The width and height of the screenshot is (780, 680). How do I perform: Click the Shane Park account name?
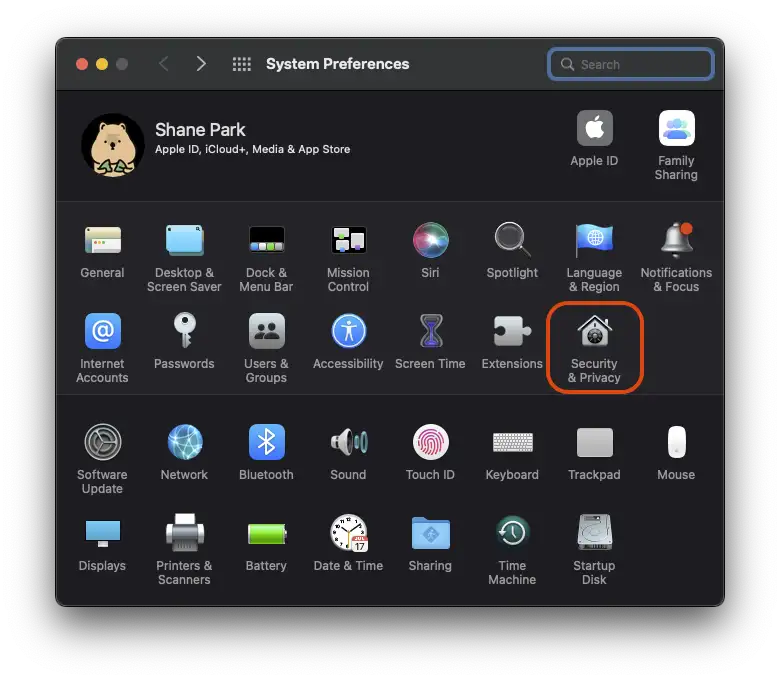pos(200,130)
